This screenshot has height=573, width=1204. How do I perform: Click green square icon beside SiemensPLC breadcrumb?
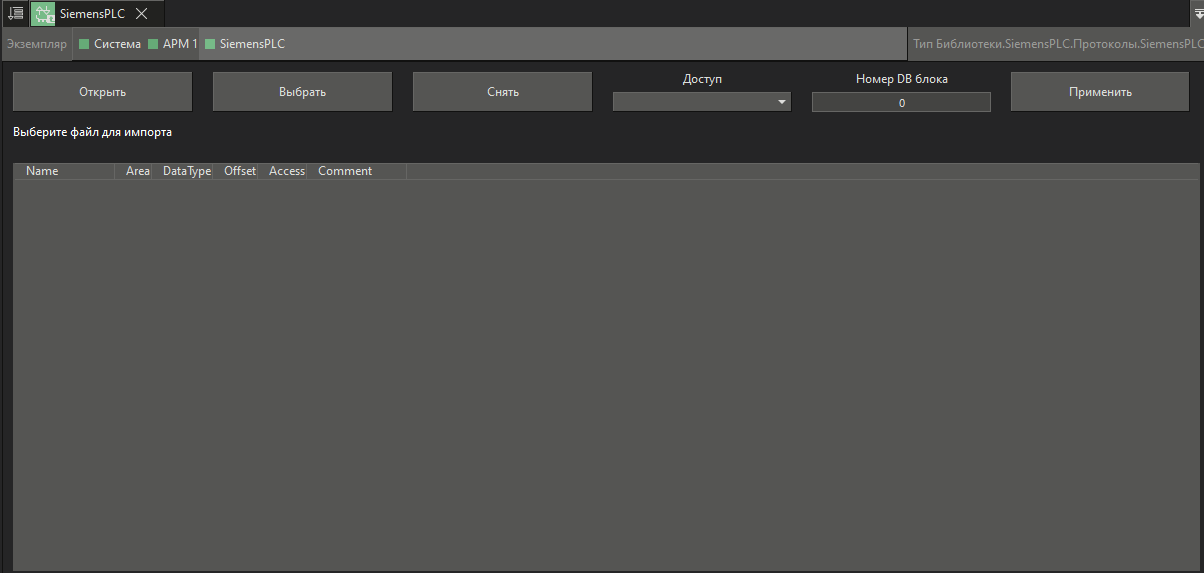point(210,44)
